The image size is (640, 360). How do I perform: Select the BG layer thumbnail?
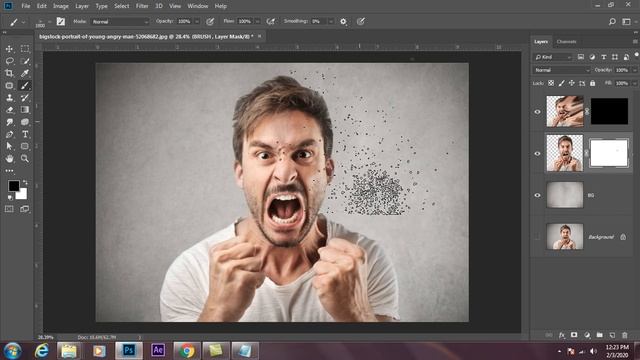565,195
